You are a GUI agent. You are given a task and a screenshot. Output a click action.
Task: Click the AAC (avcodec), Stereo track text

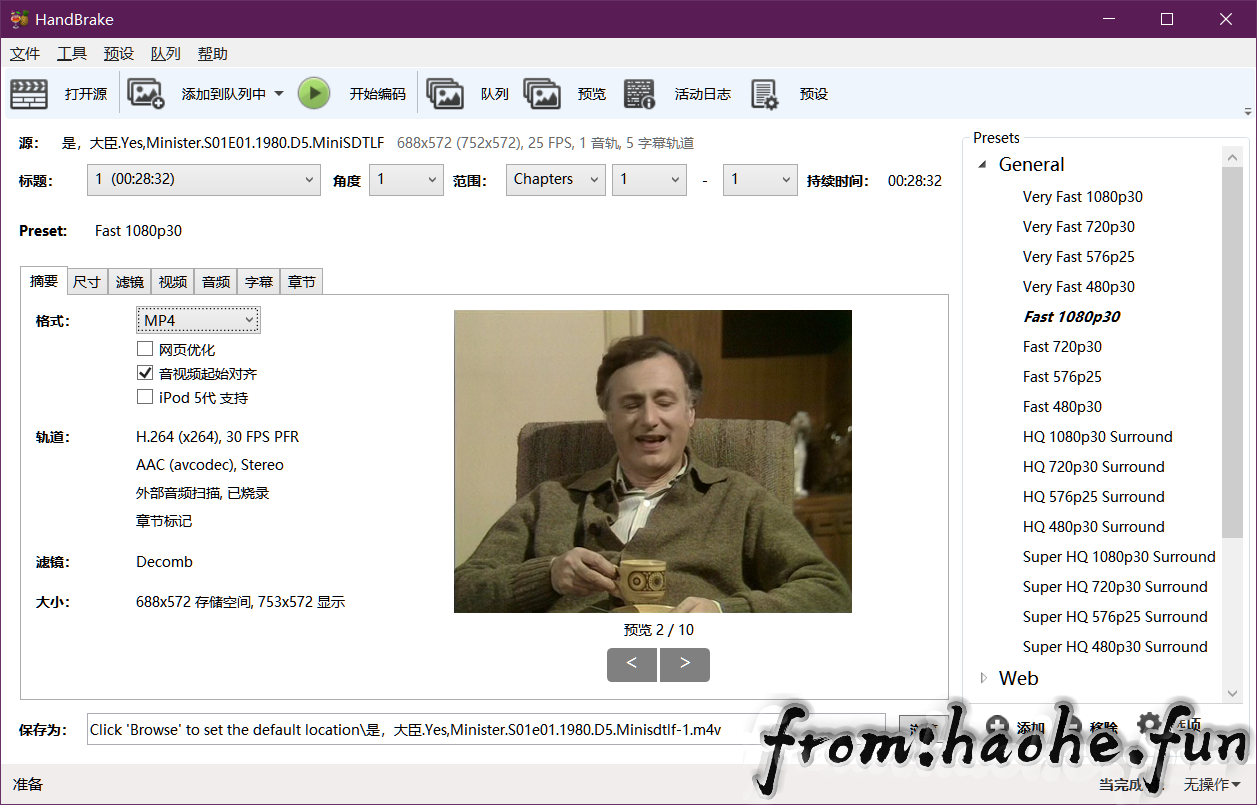click(x=210, y=465)
